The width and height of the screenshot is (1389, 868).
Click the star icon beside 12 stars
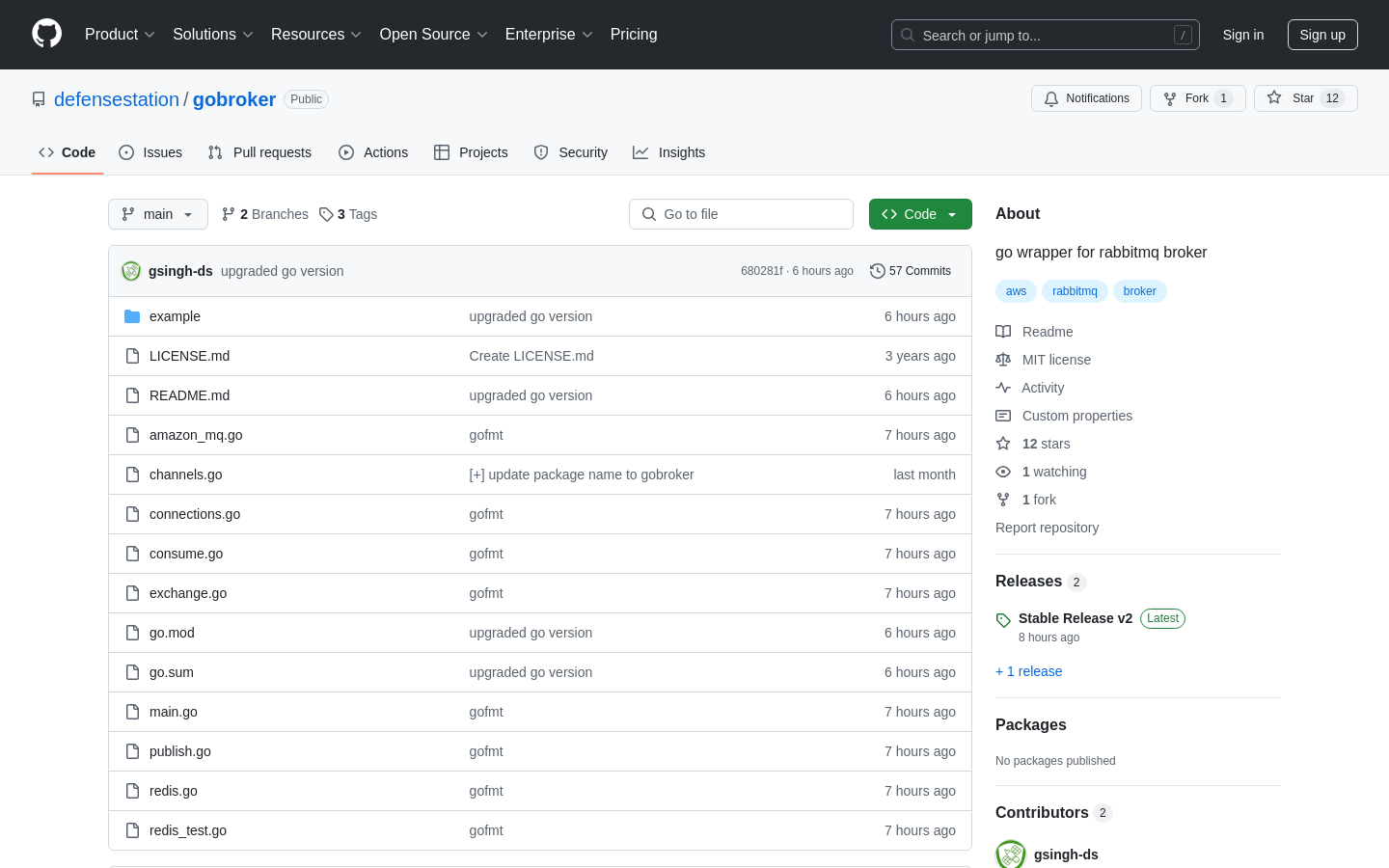coord(1003,444)
